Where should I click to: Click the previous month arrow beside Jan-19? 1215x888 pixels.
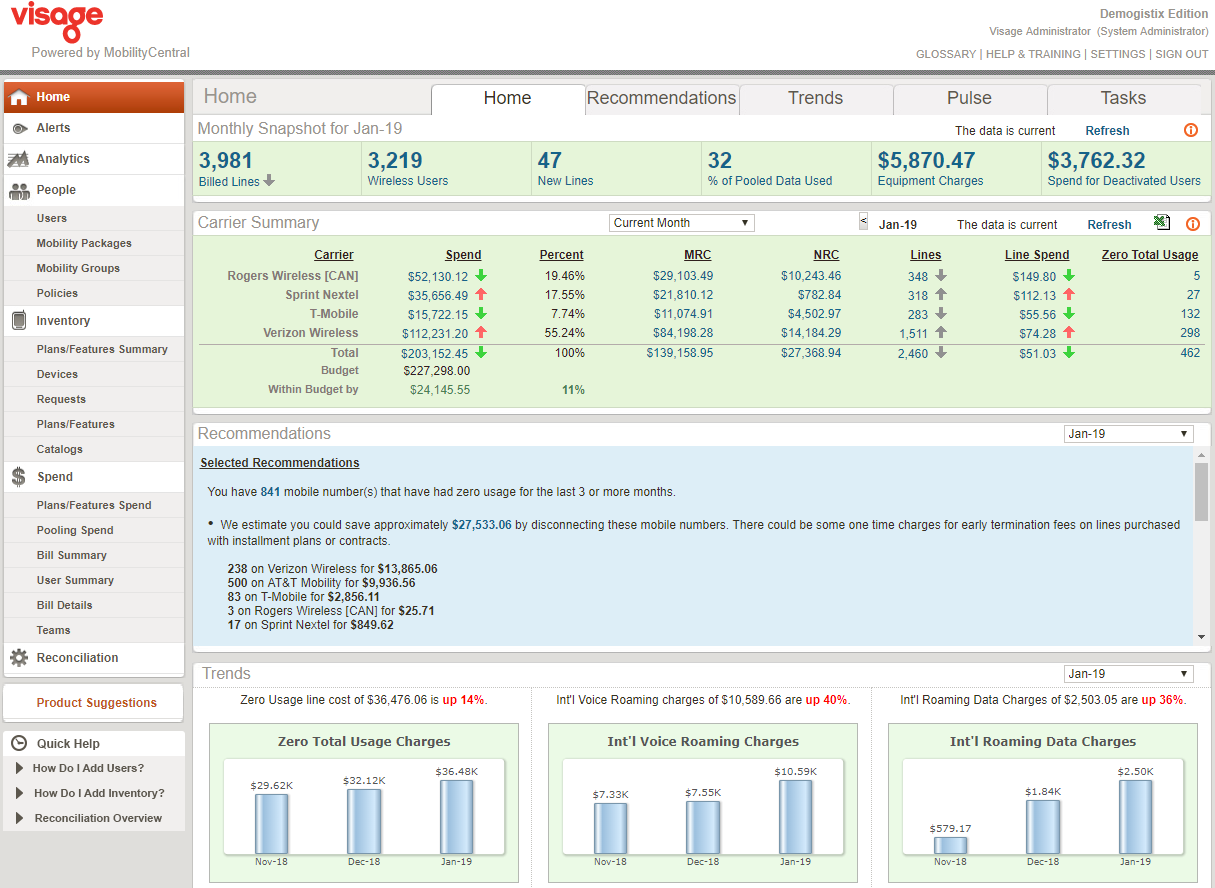point(864,222)
